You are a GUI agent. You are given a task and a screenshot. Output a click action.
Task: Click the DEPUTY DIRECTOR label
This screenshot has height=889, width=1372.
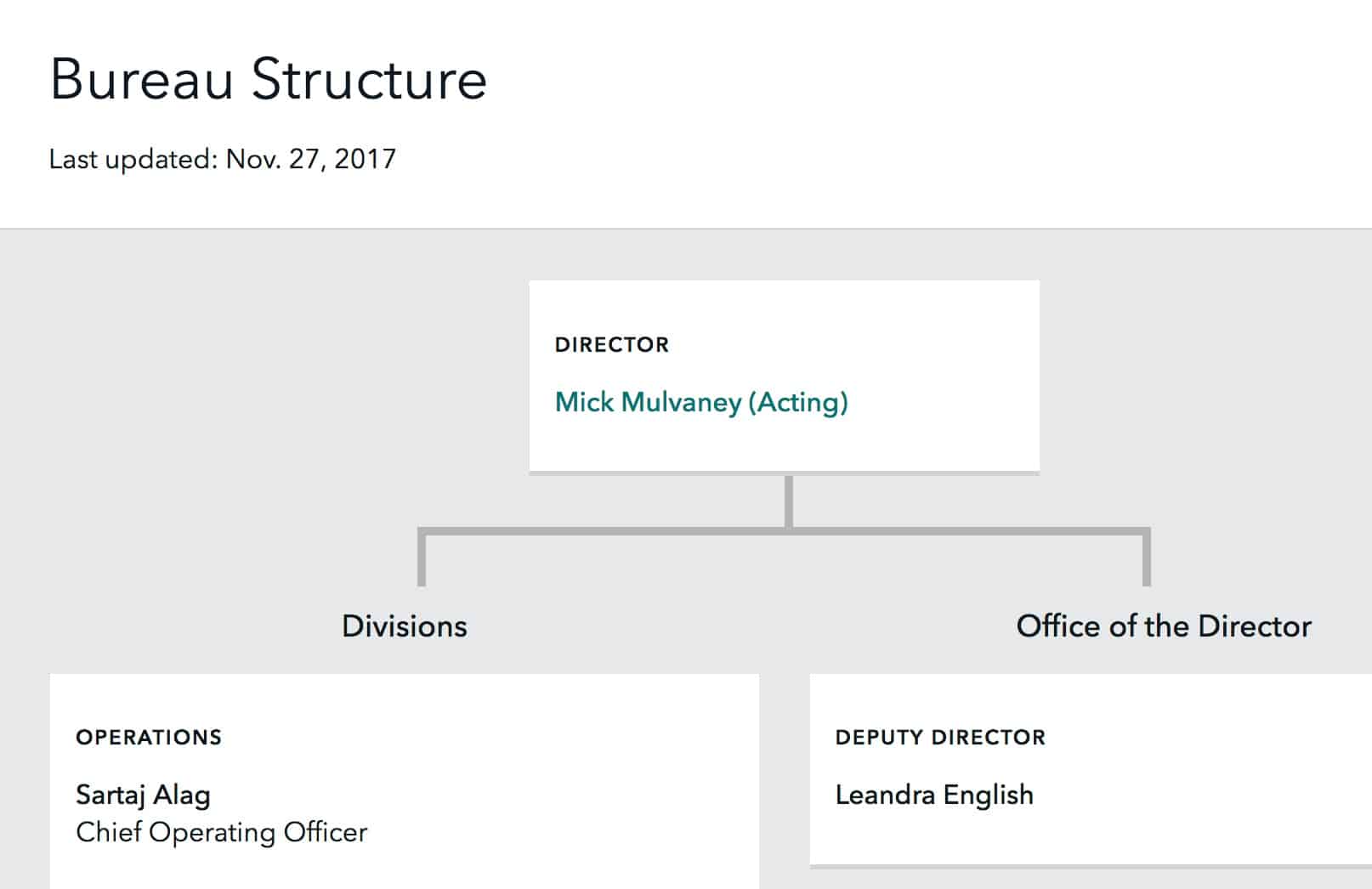coord(940,737)
